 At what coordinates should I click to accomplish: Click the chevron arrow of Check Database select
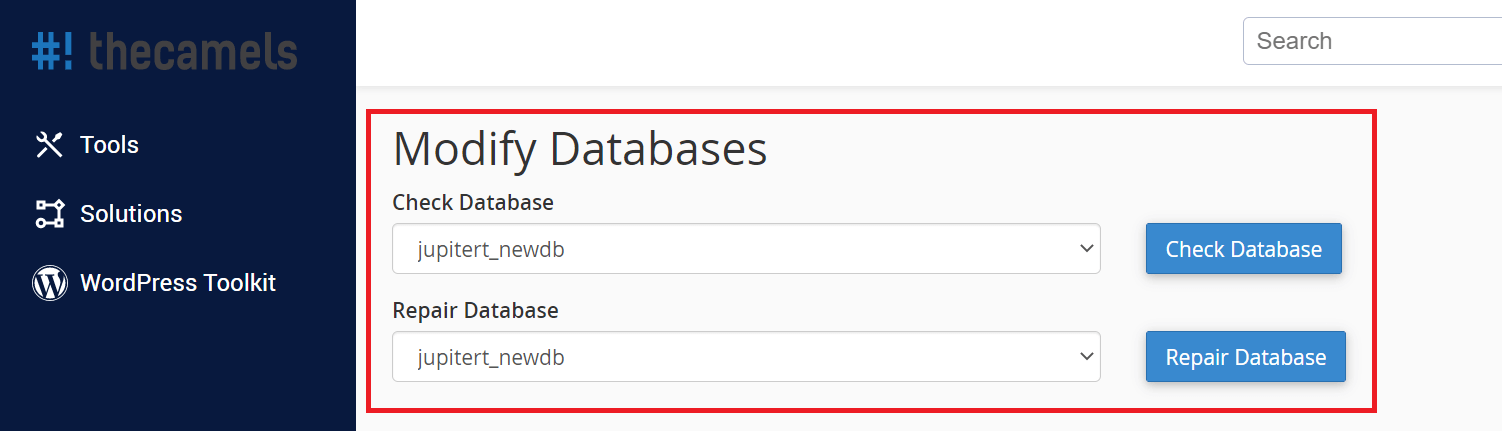click(x=1087, y=249)
